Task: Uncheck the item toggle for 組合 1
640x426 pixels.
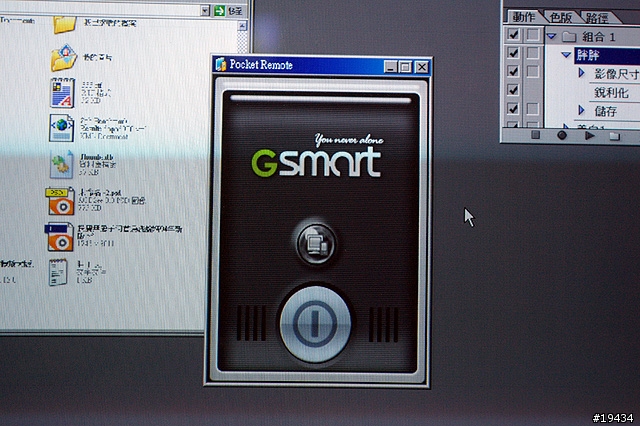Action: coord(513,34)
